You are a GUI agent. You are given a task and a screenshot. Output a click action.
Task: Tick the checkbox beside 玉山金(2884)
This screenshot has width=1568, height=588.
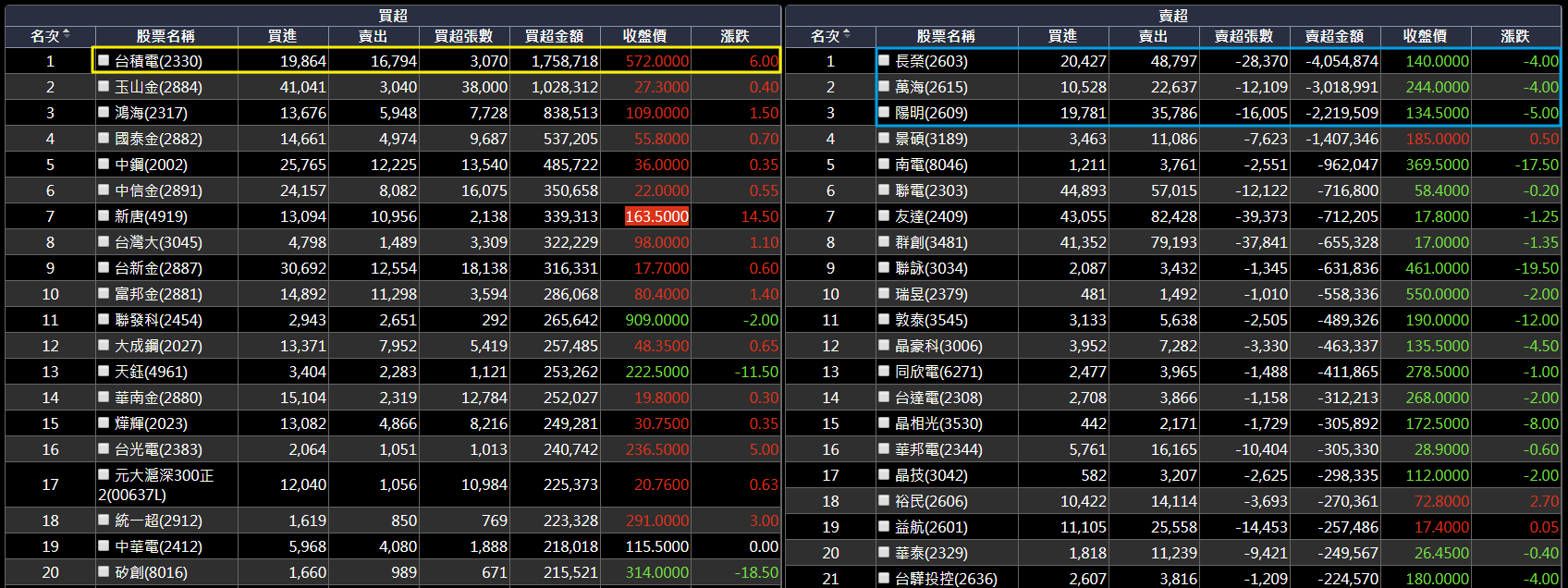tap(104, 86)
